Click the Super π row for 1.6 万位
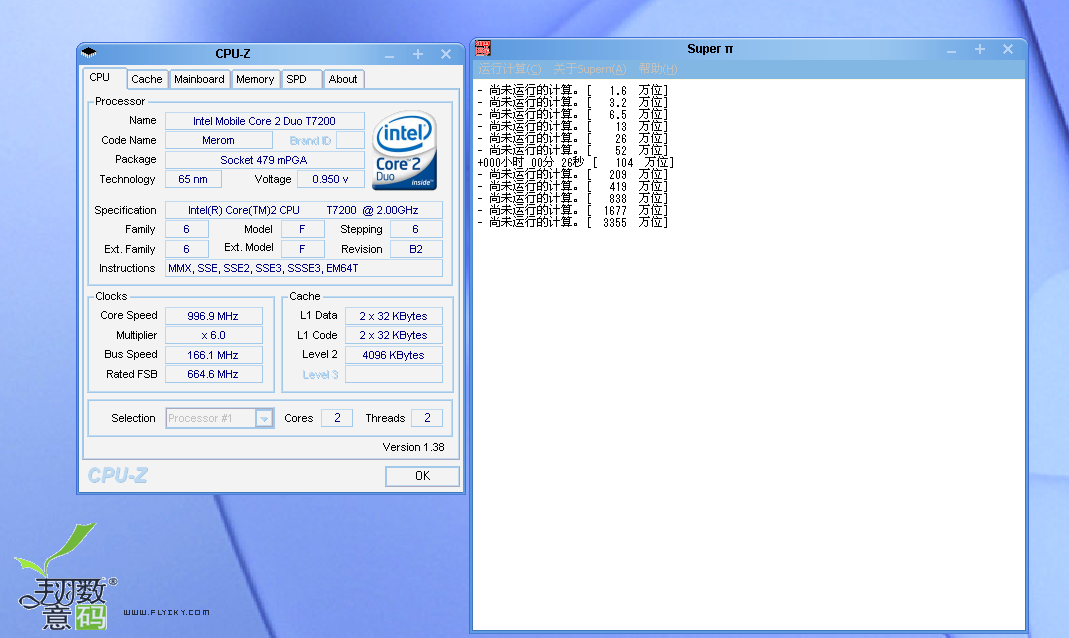The height and width of the screenshot is (638, 1069). pos(573,91)
